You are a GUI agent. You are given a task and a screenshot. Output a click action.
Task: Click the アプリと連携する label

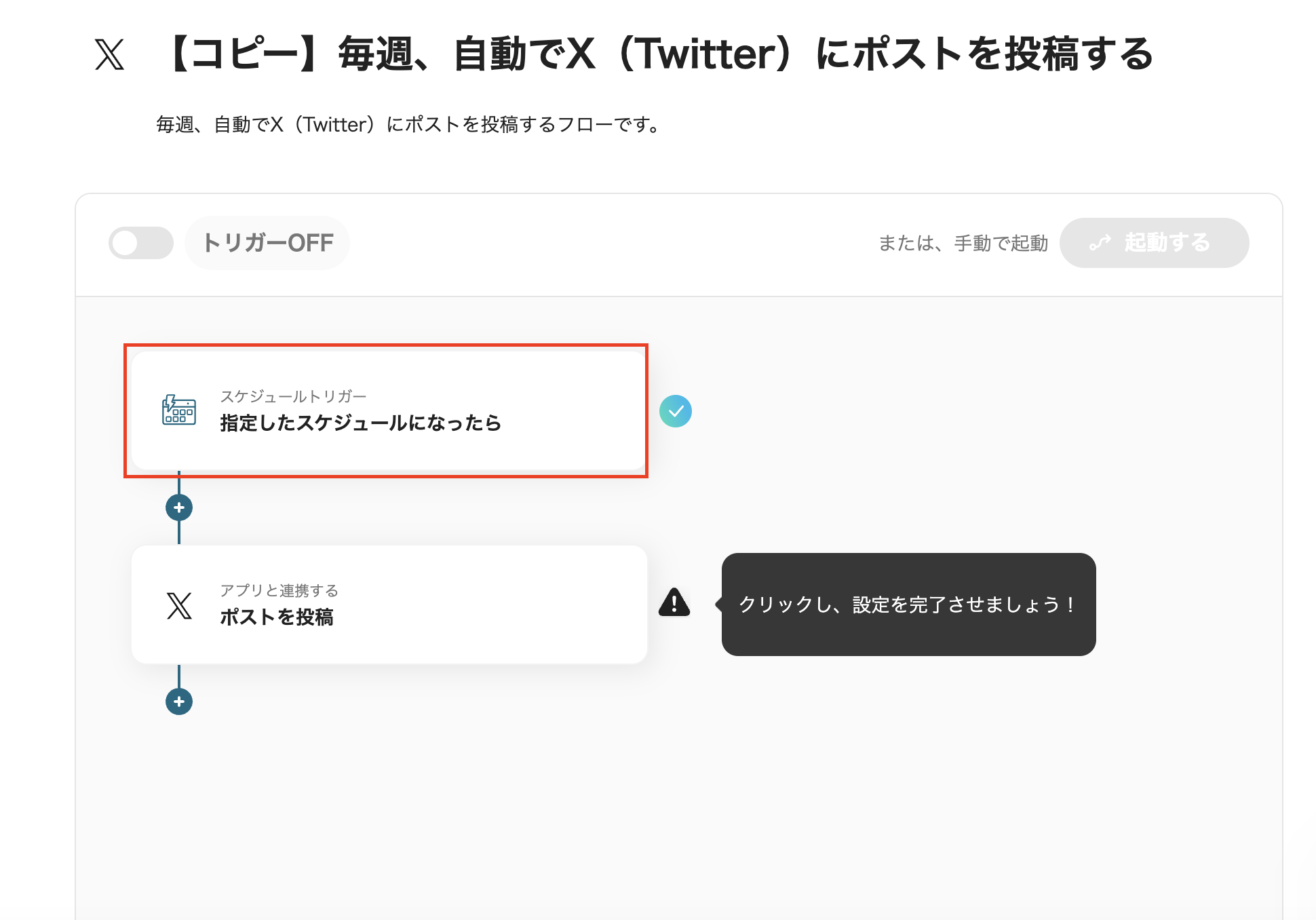[x=281, y=590]
